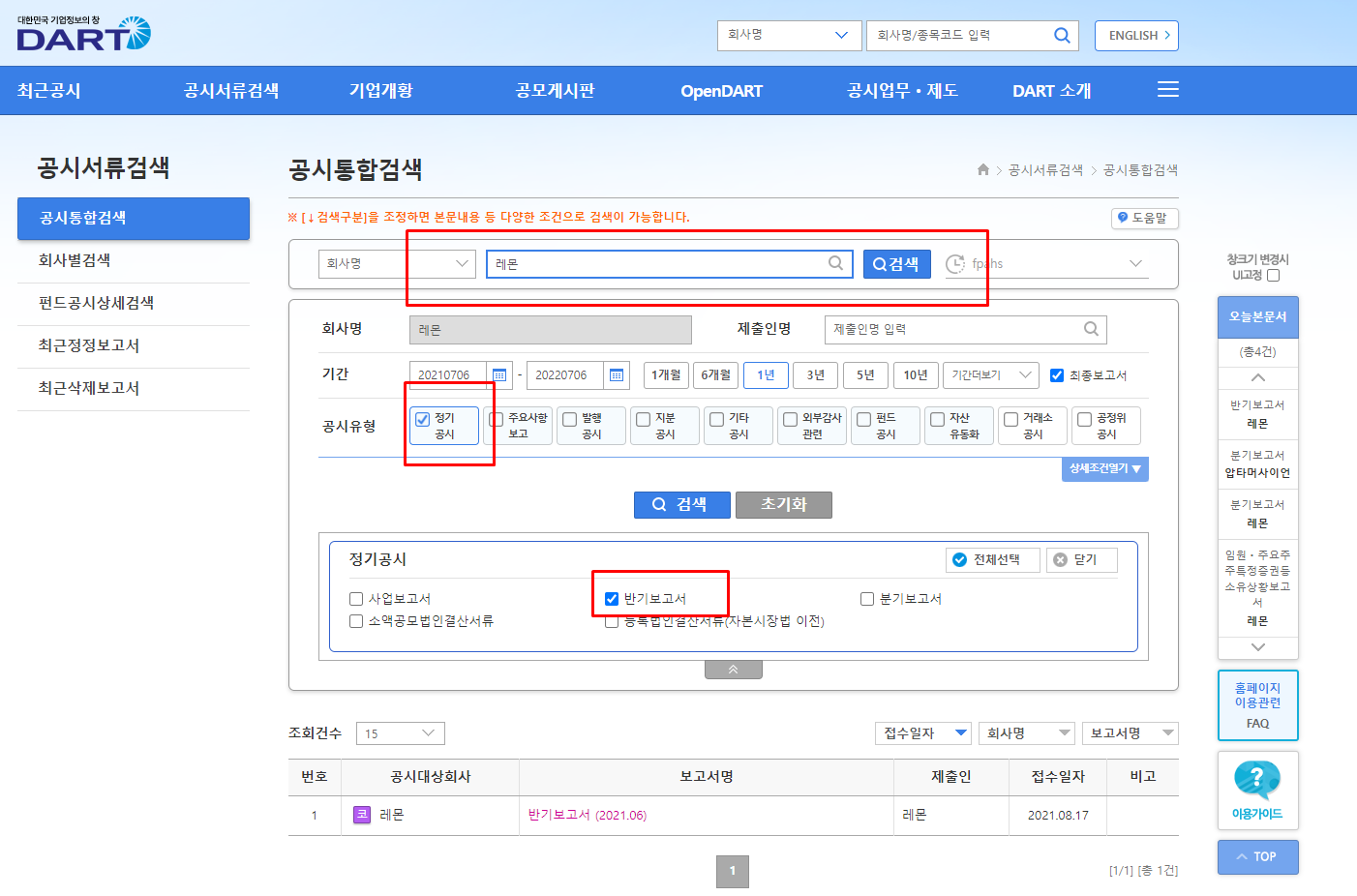Open 보고서명 sort dropdown
The image size is (1357, 896).
click(1130, 733)
